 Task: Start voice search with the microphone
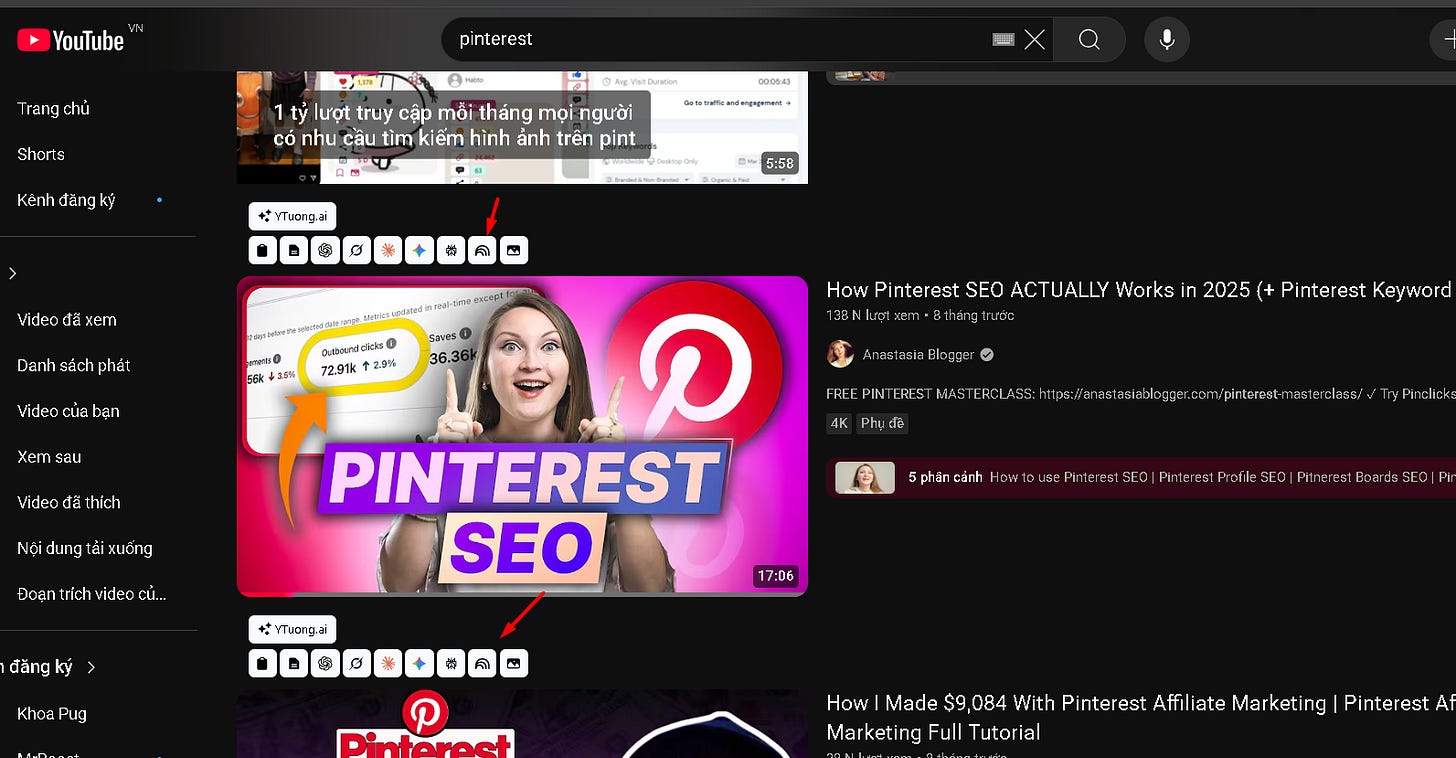[1167, 40]
